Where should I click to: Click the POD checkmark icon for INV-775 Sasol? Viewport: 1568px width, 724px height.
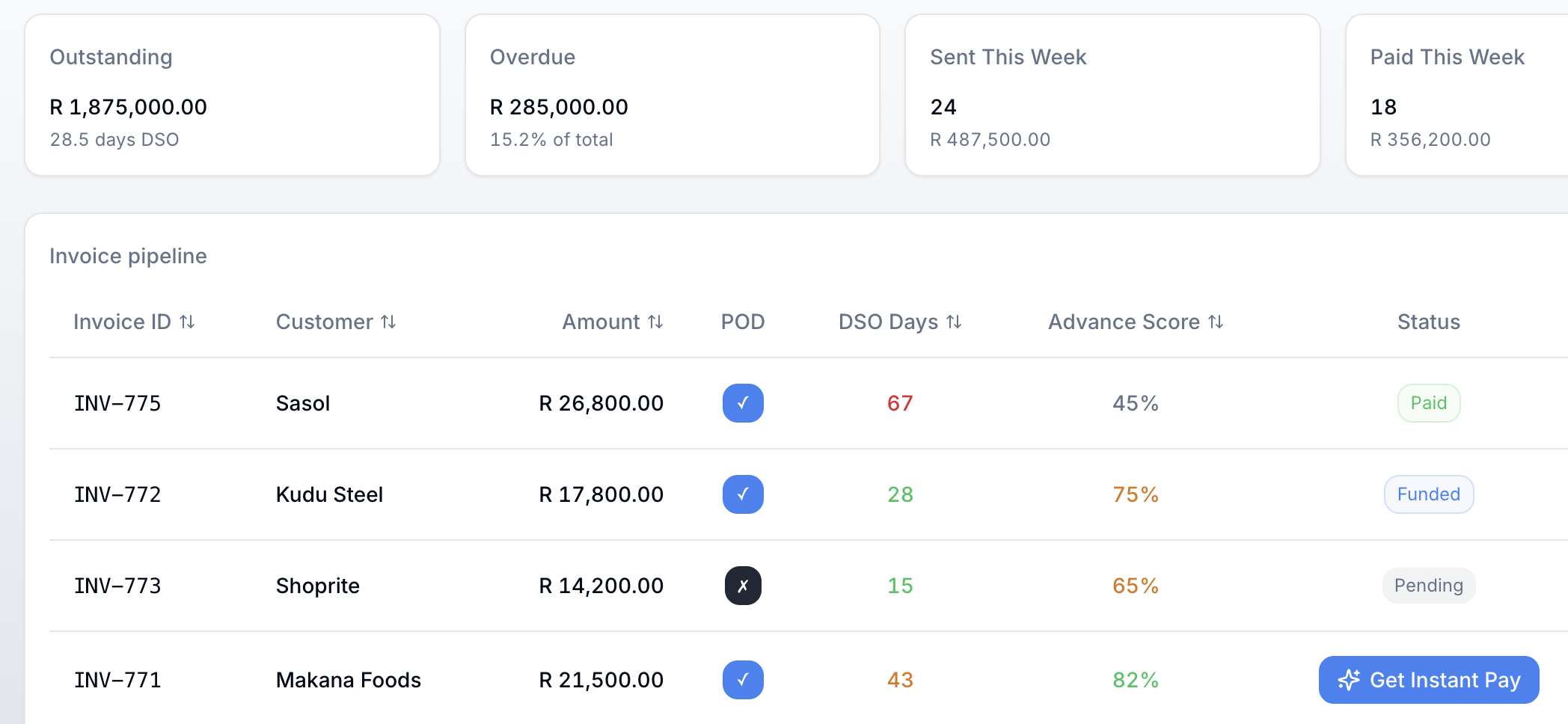click(x=742, y=403)
